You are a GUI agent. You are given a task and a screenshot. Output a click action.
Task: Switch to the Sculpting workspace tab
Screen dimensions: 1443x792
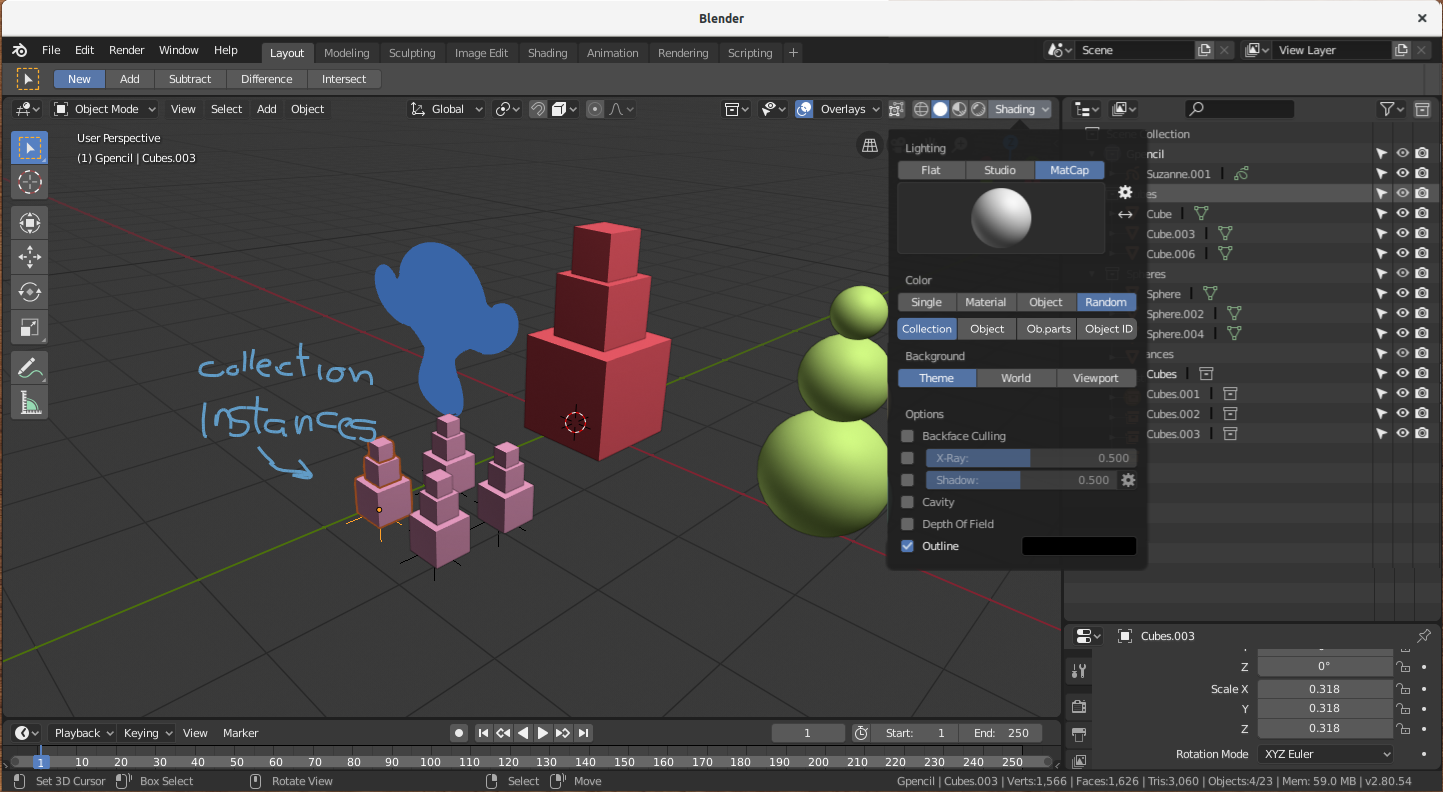(412, 53)
